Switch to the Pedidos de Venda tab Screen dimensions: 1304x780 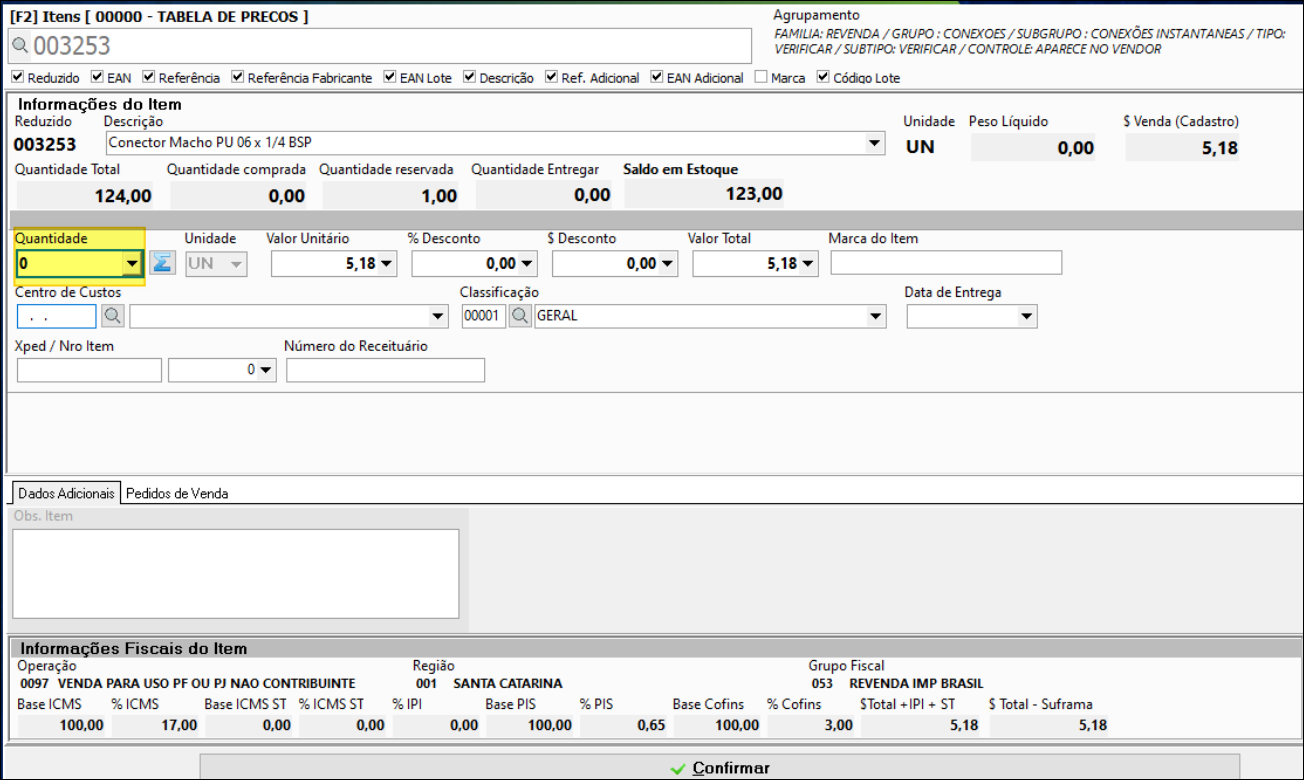pyautogui.click(x=177, y=493)
